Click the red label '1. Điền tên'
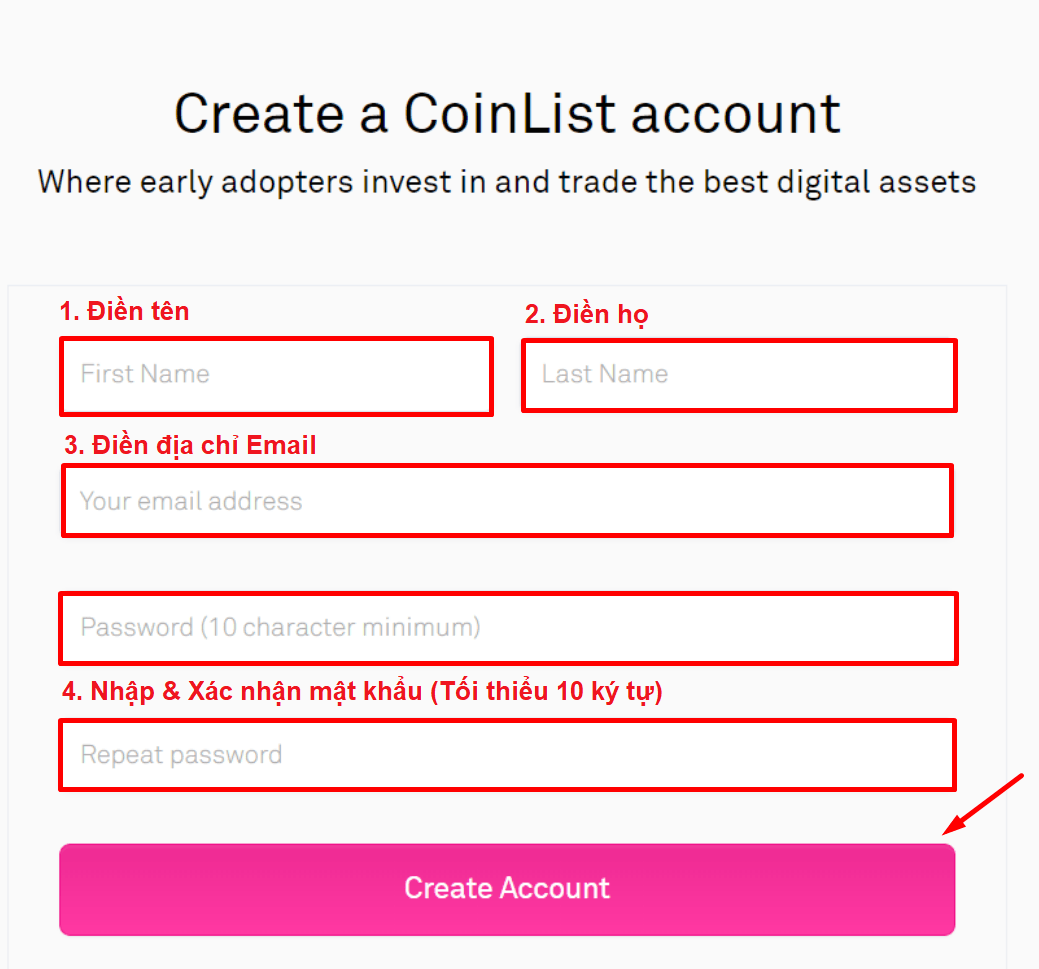 124,311
